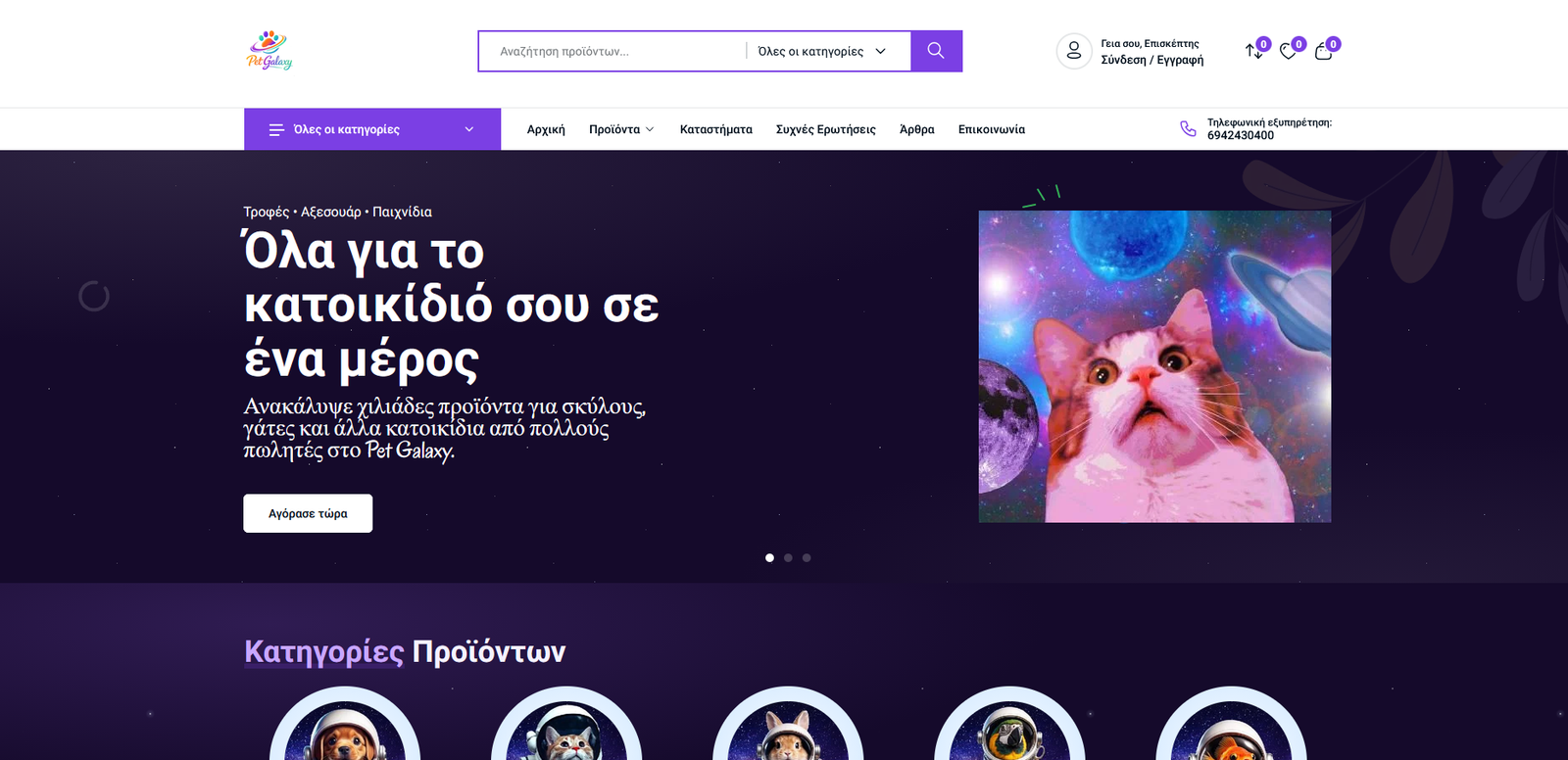Select second carousel slide dot

point(788,558)
